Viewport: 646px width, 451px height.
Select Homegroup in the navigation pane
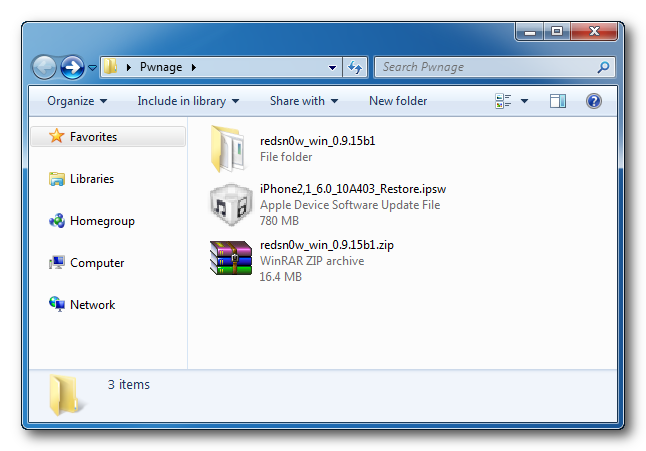[x=102, y=221]
